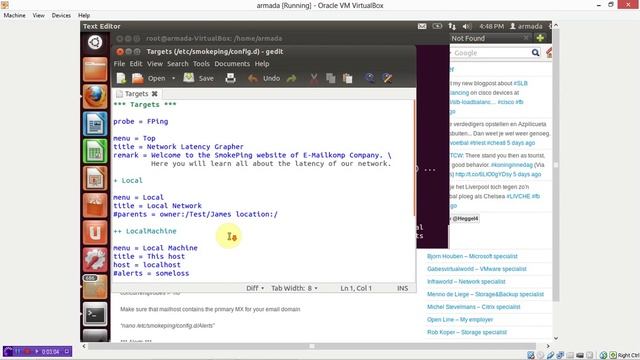640x360 pixels.
Task: Open Ubuntu Dash home from launcher
Action: [95, 42]
